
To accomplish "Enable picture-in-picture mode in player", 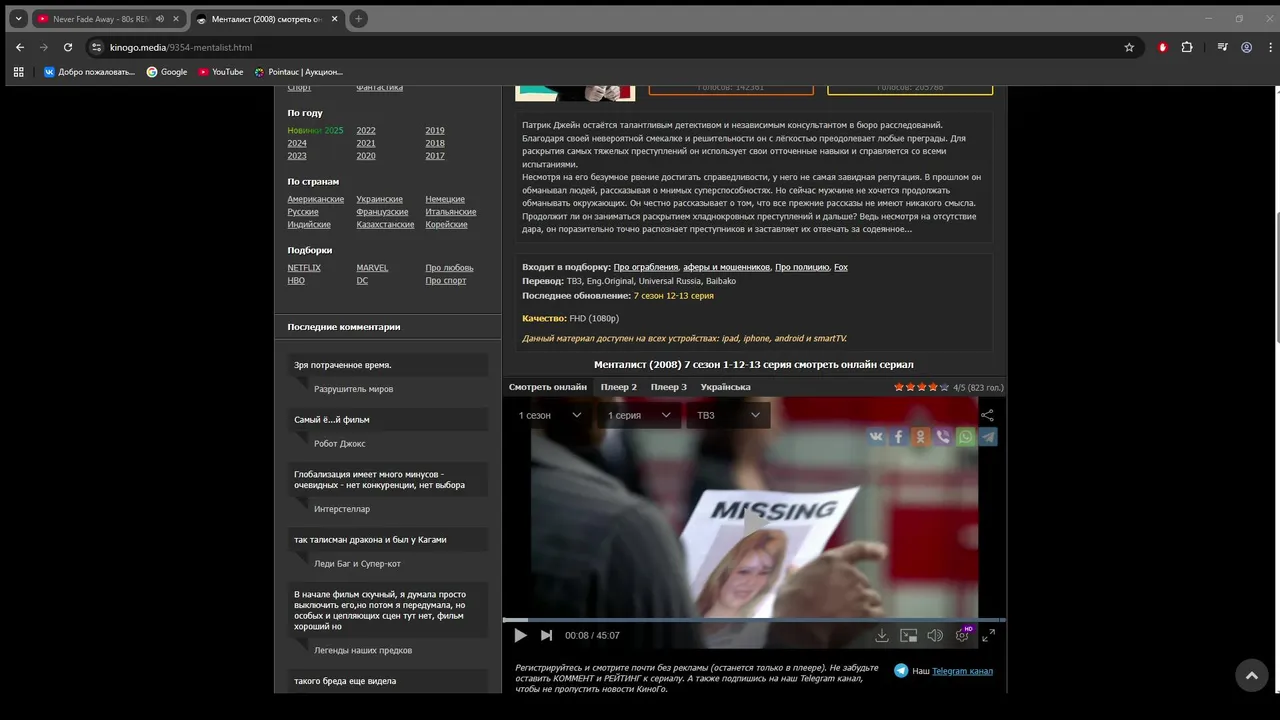I will point(909,635).
